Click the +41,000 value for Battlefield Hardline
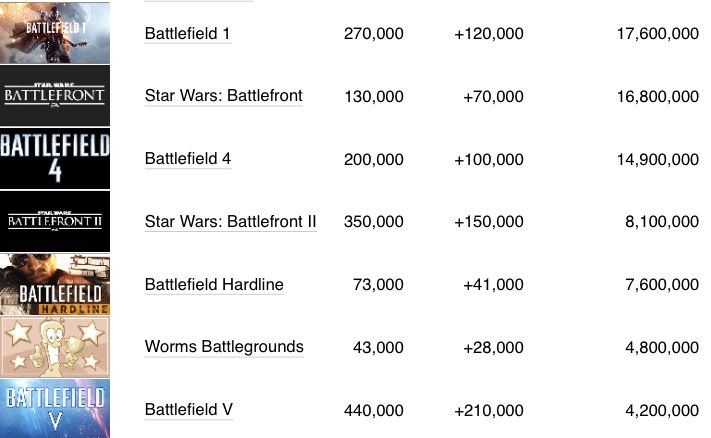Screen dimensions: 711x438 point(493,285)
